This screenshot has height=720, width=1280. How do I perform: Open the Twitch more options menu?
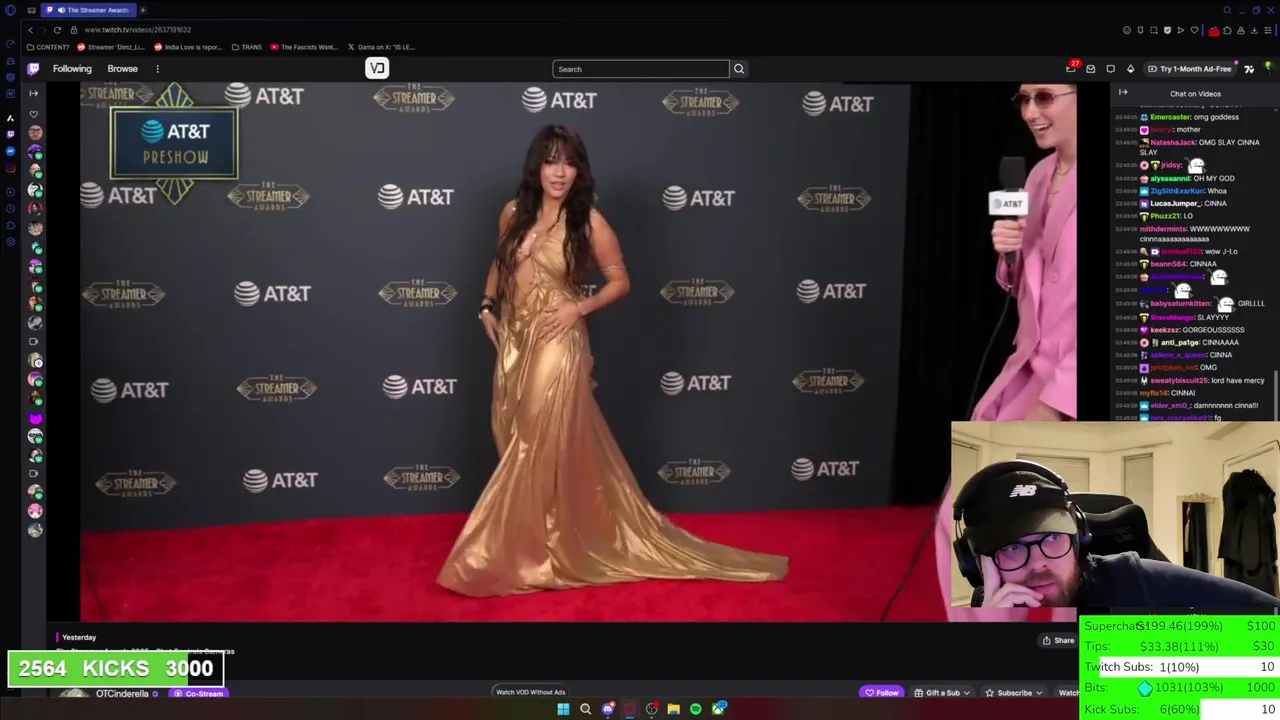157,69
